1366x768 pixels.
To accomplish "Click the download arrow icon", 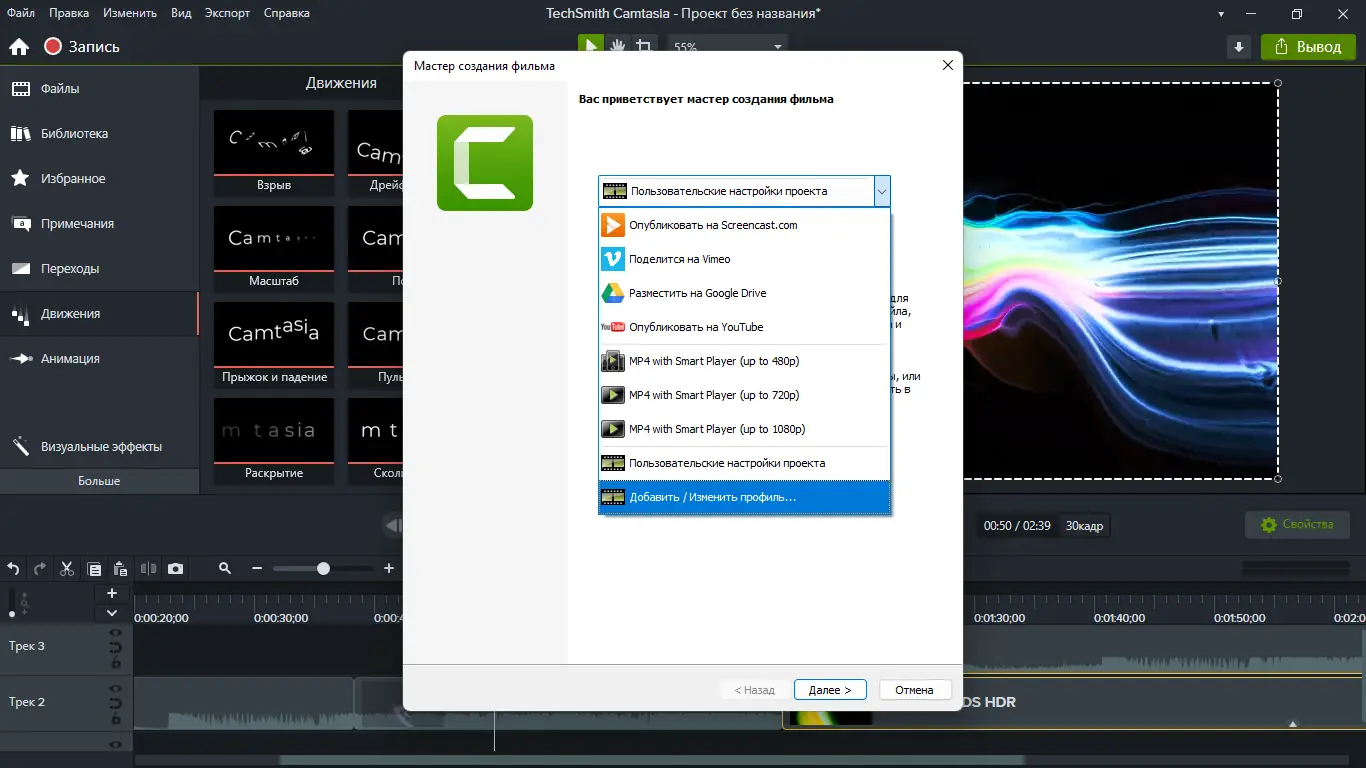I will coord(1239,47).
